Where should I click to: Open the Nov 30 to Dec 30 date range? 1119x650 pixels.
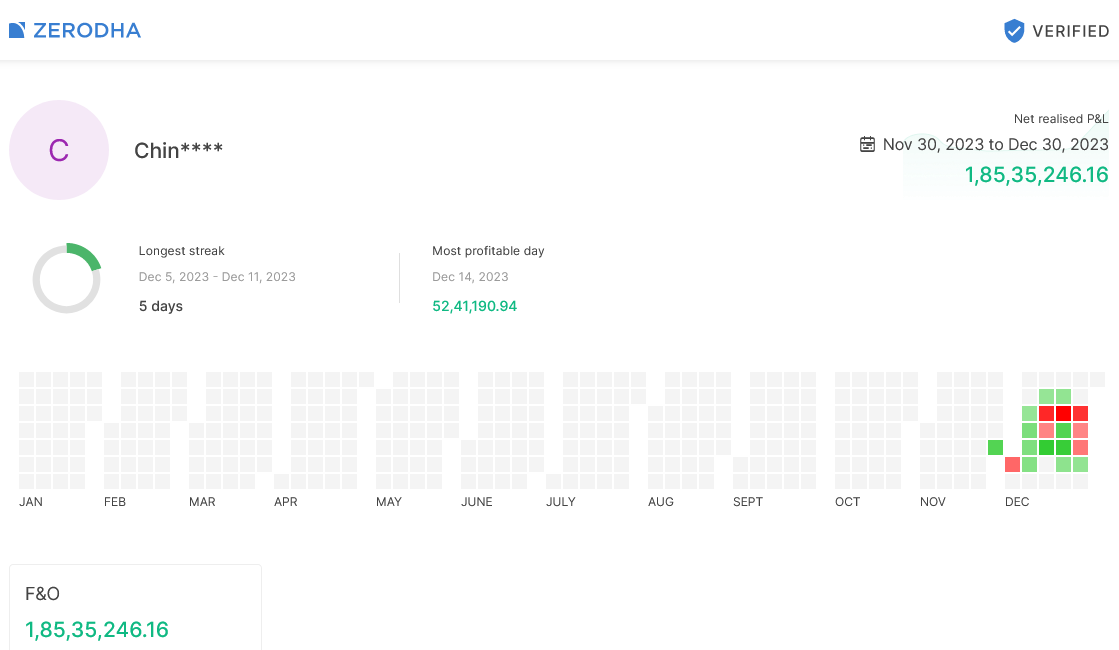point(995,144)
